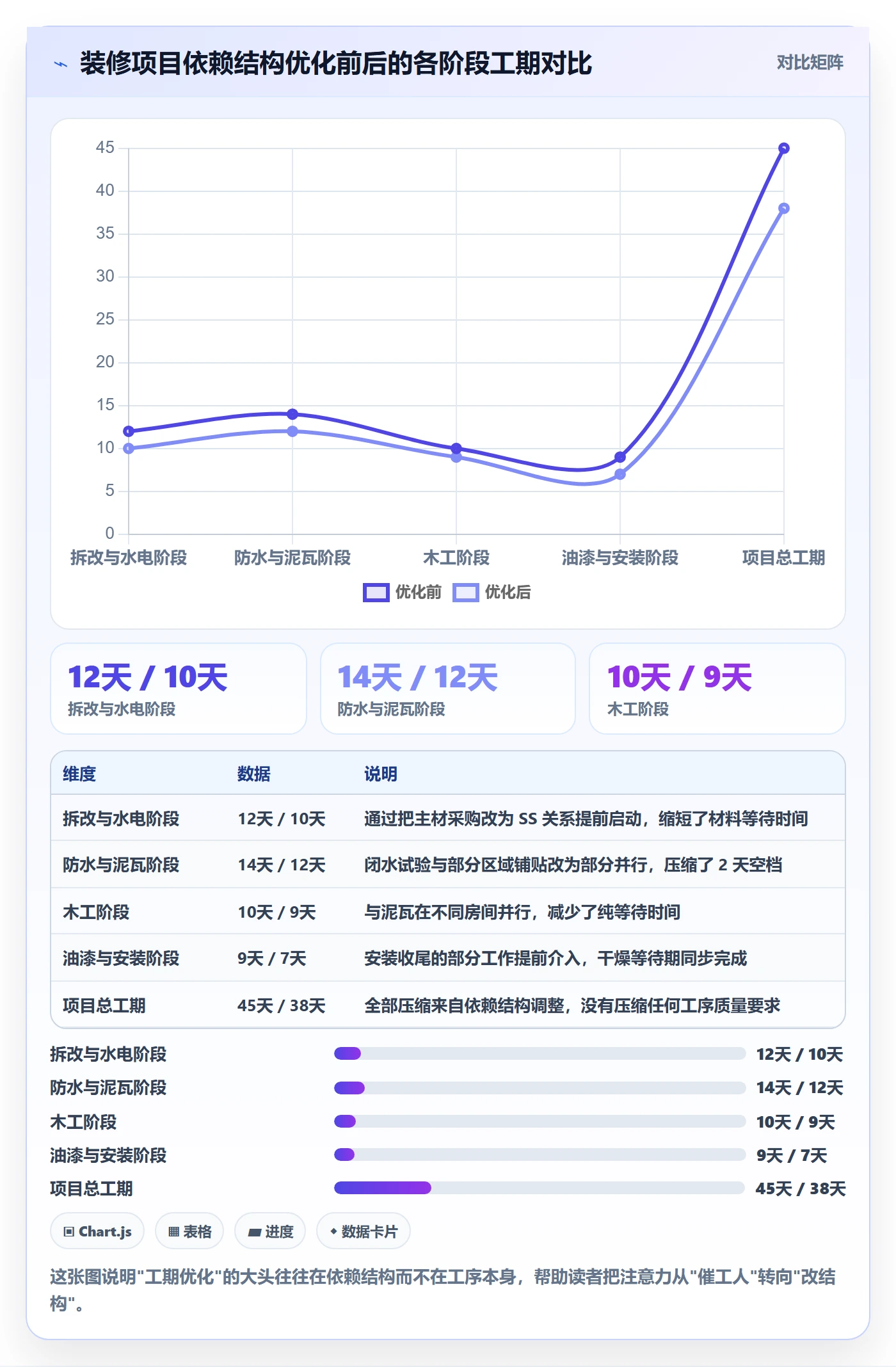Click the 拆改与水电阶段 progress bar
The height and width of the screenshot is (1367, 896).
tap(540, 1053)
